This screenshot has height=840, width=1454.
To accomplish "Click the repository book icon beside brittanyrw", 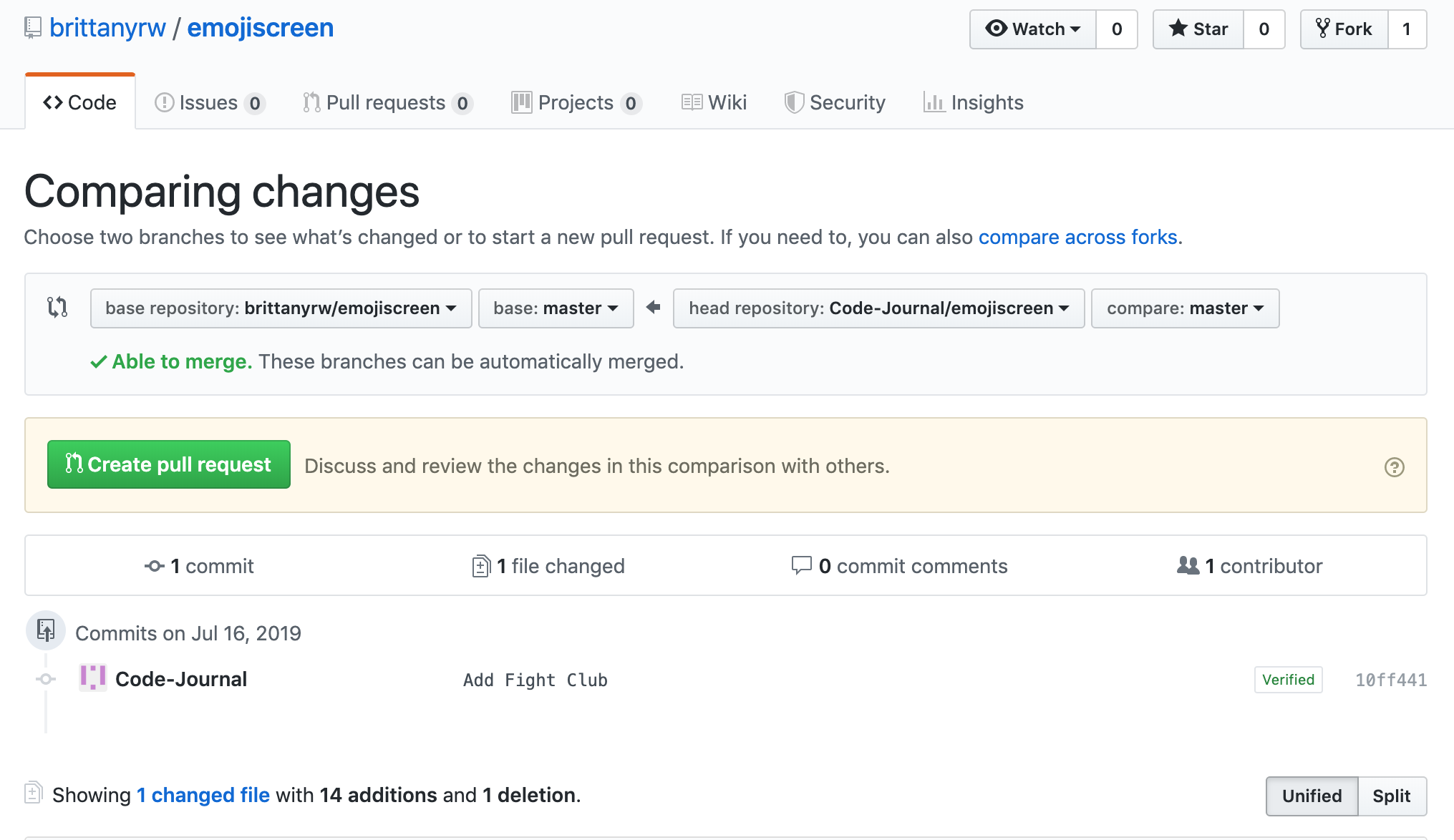I will click(x=33, y=28).
